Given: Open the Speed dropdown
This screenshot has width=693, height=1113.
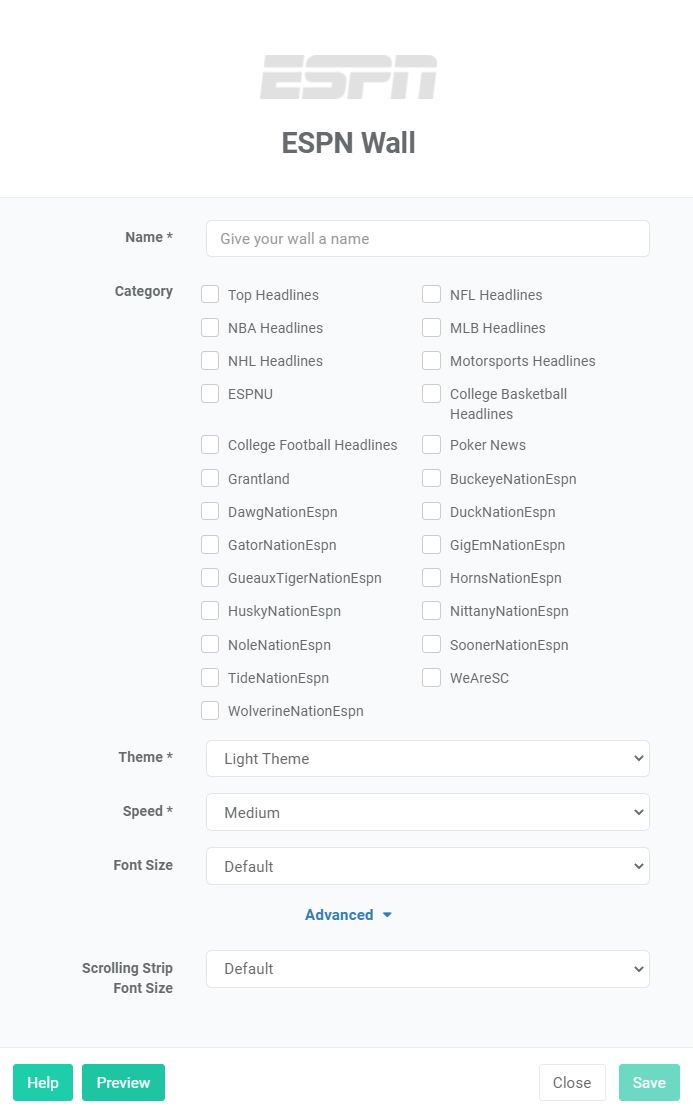Looking at the screenshot, I should tap(427, 812).
